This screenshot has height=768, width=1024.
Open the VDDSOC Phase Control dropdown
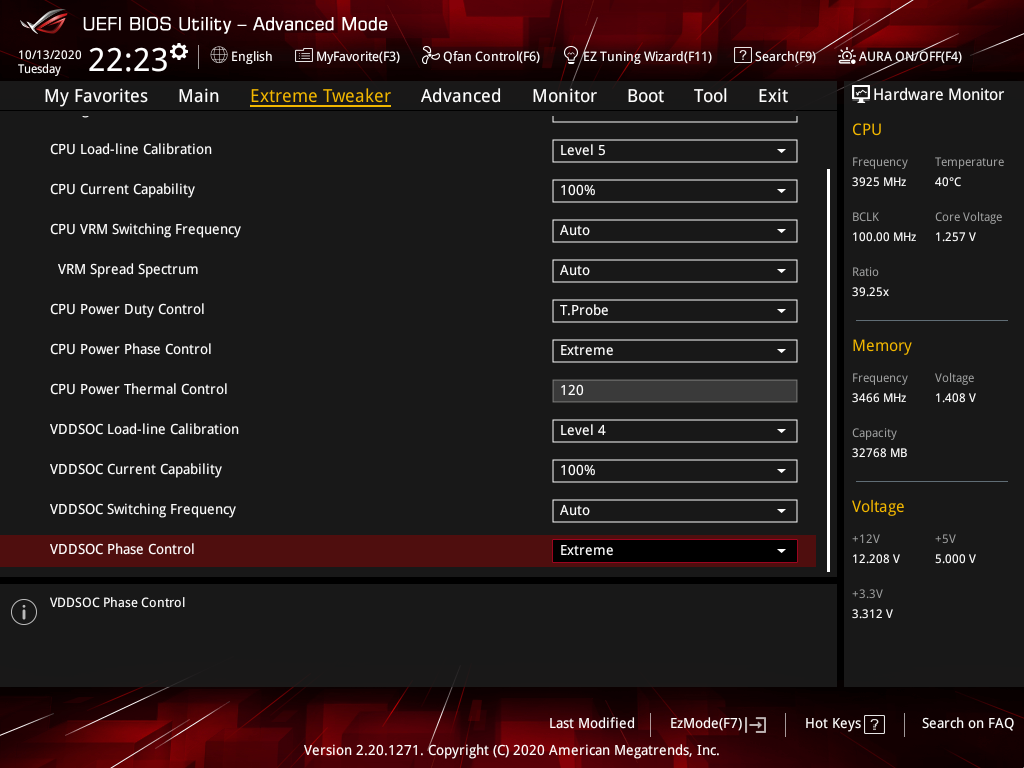675,551
